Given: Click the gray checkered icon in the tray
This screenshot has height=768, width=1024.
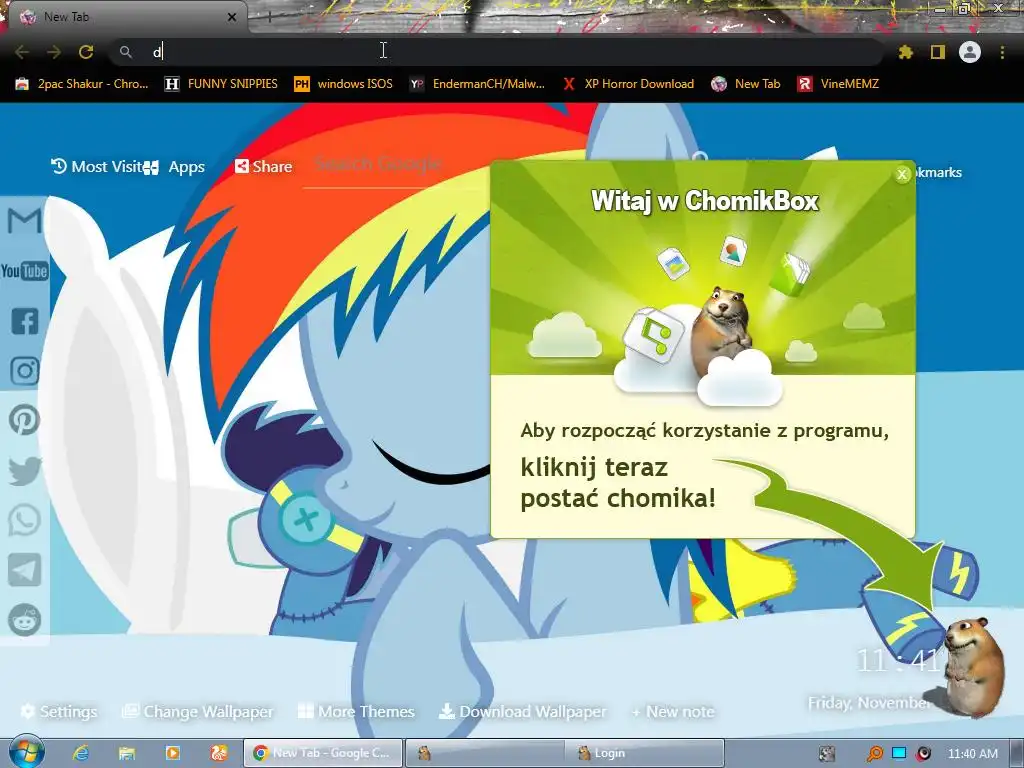Looking at the screenshot, I should click(x=827, y=754).
